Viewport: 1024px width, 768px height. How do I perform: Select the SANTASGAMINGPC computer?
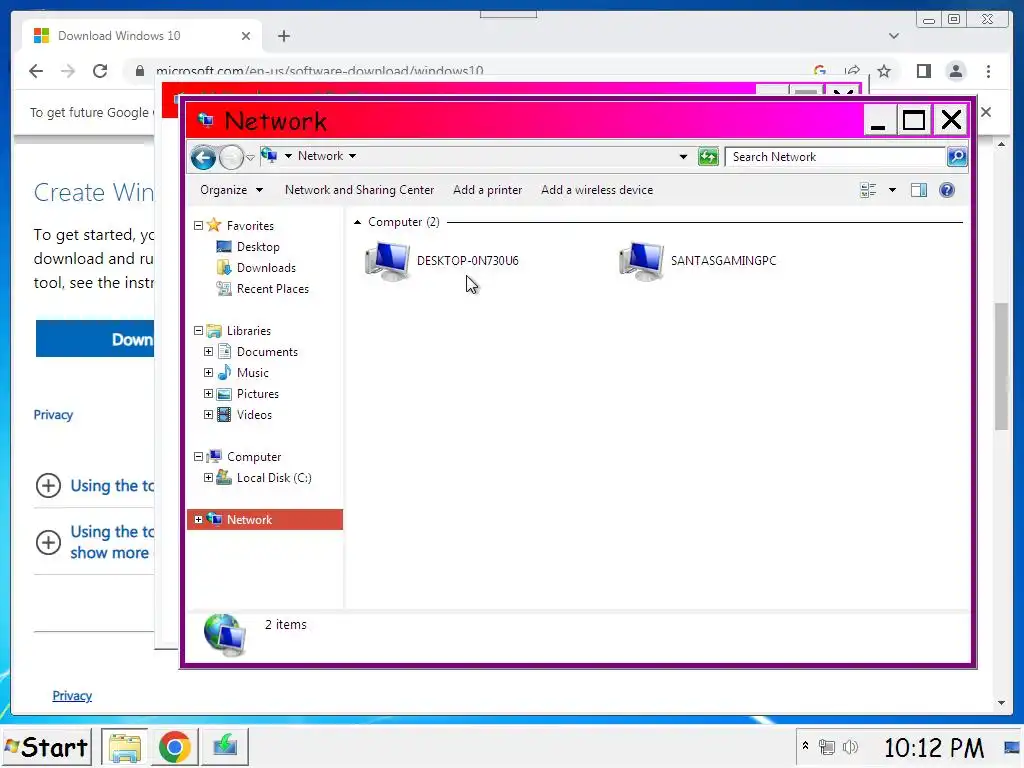pos(698,261)
